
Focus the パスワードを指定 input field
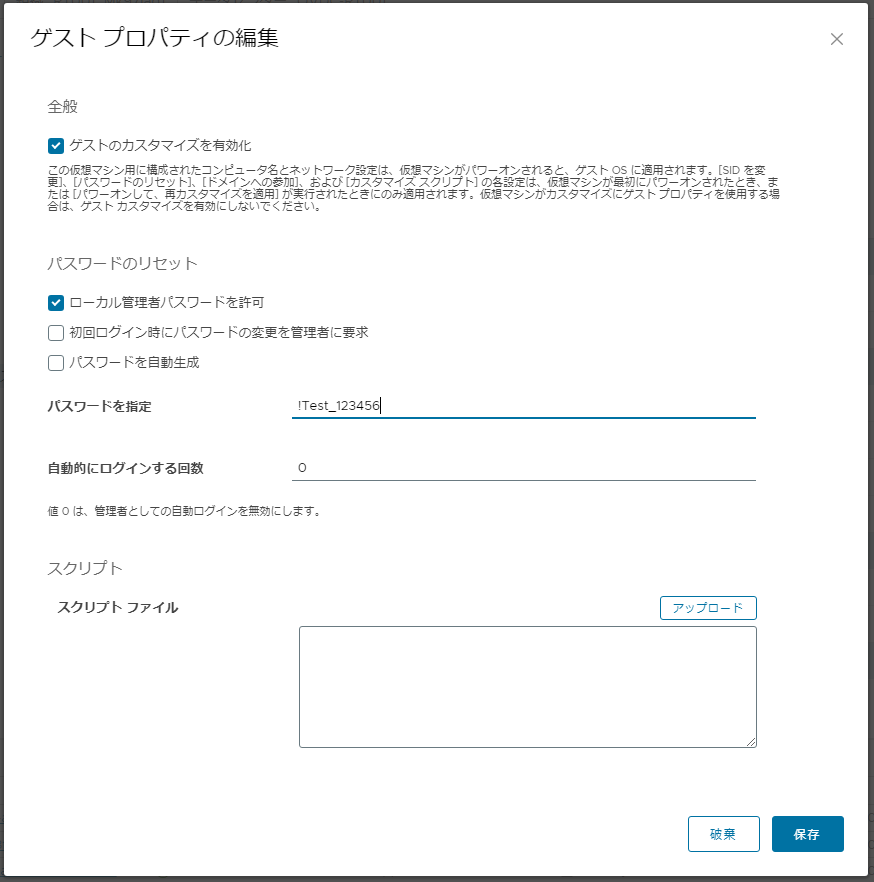tap(524, 406)
